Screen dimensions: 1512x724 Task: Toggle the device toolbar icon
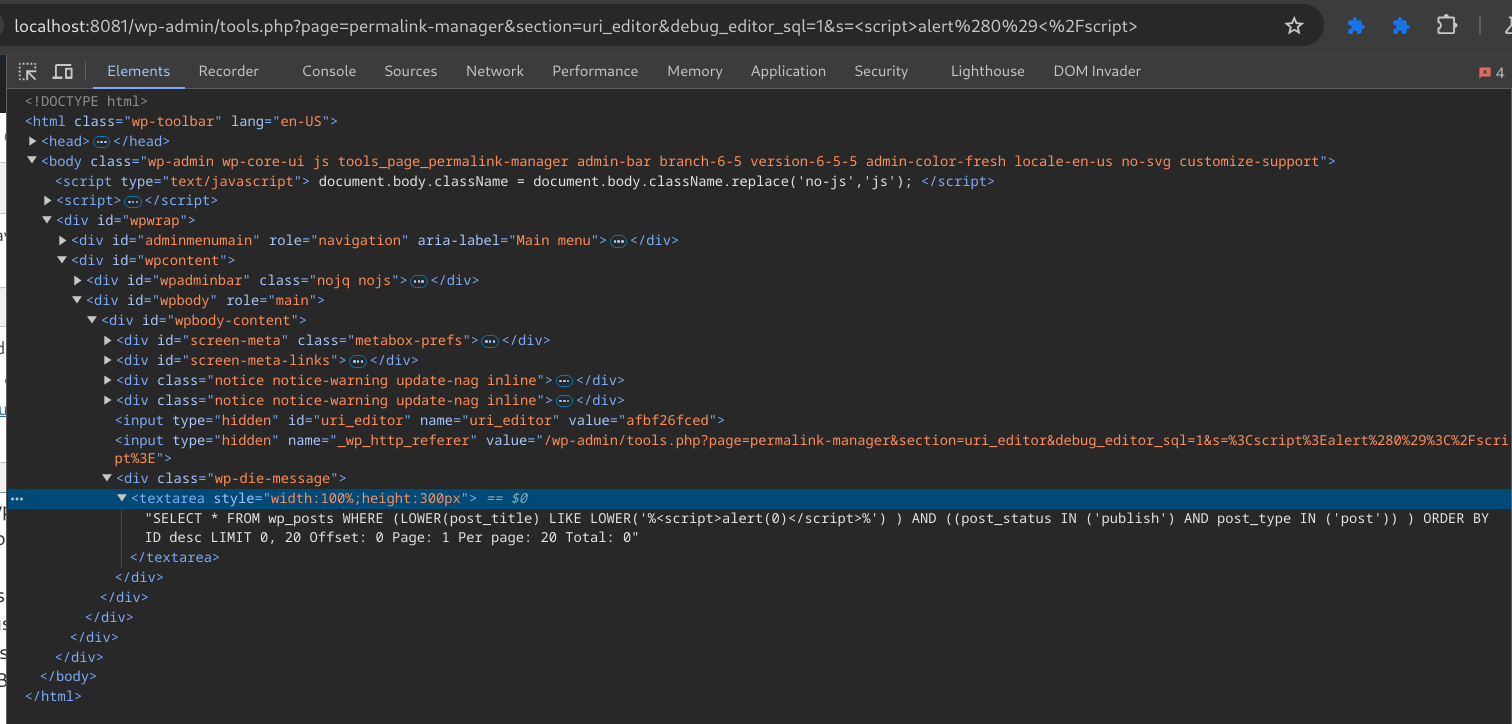(62, 71)
